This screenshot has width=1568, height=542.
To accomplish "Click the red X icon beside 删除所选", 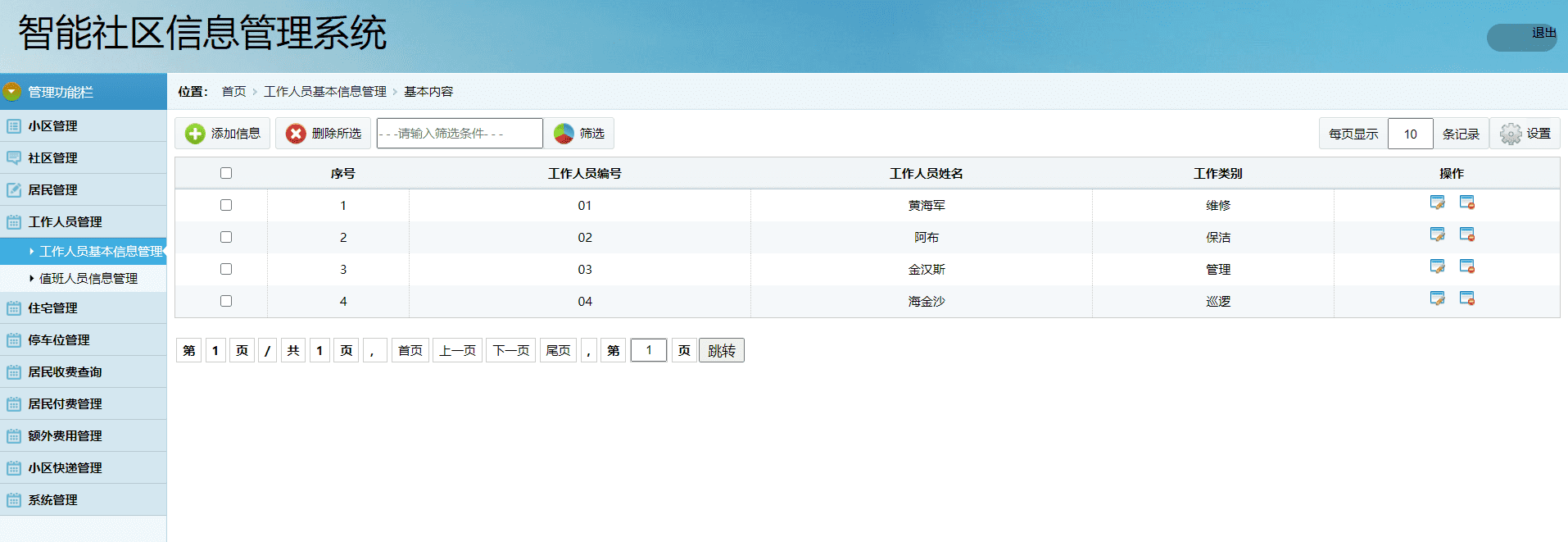I will pos(296,134).
